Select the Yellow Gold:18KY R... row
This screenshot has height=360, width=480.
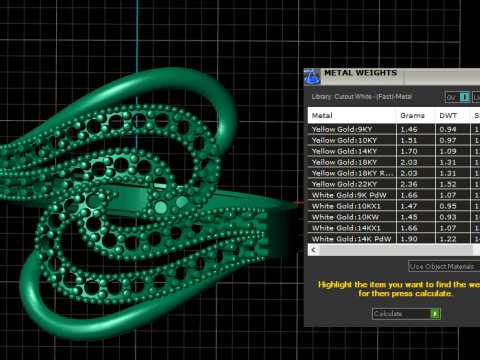(393, 173)
